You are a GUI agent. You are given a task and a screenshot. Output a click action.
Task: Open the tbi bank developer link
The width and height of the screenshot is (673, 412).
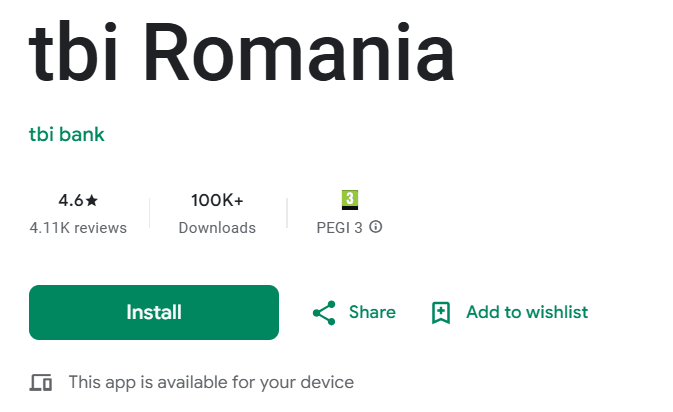point(67,134)
